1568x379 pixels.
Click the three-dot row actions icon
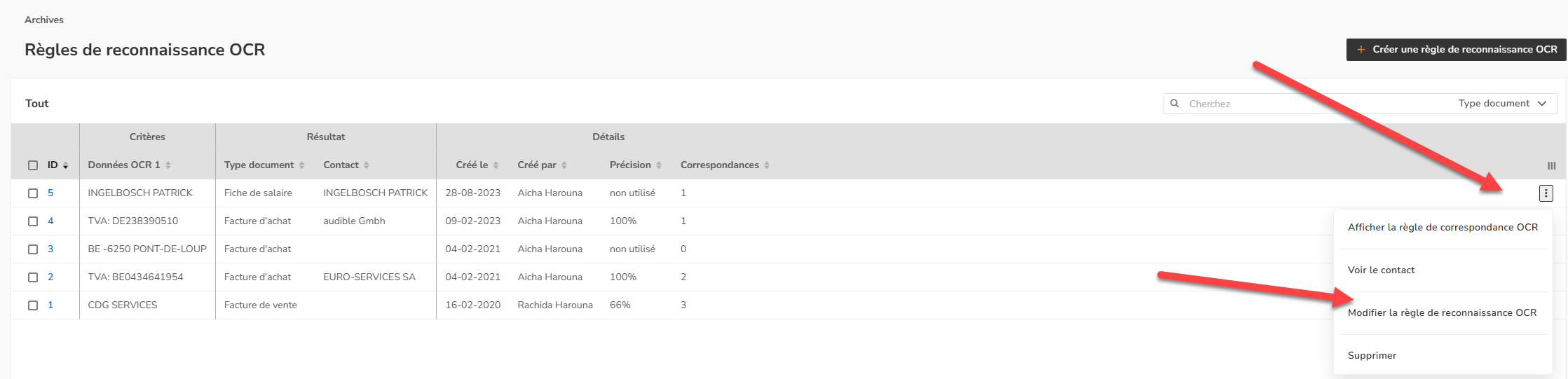click(1546, 193)
